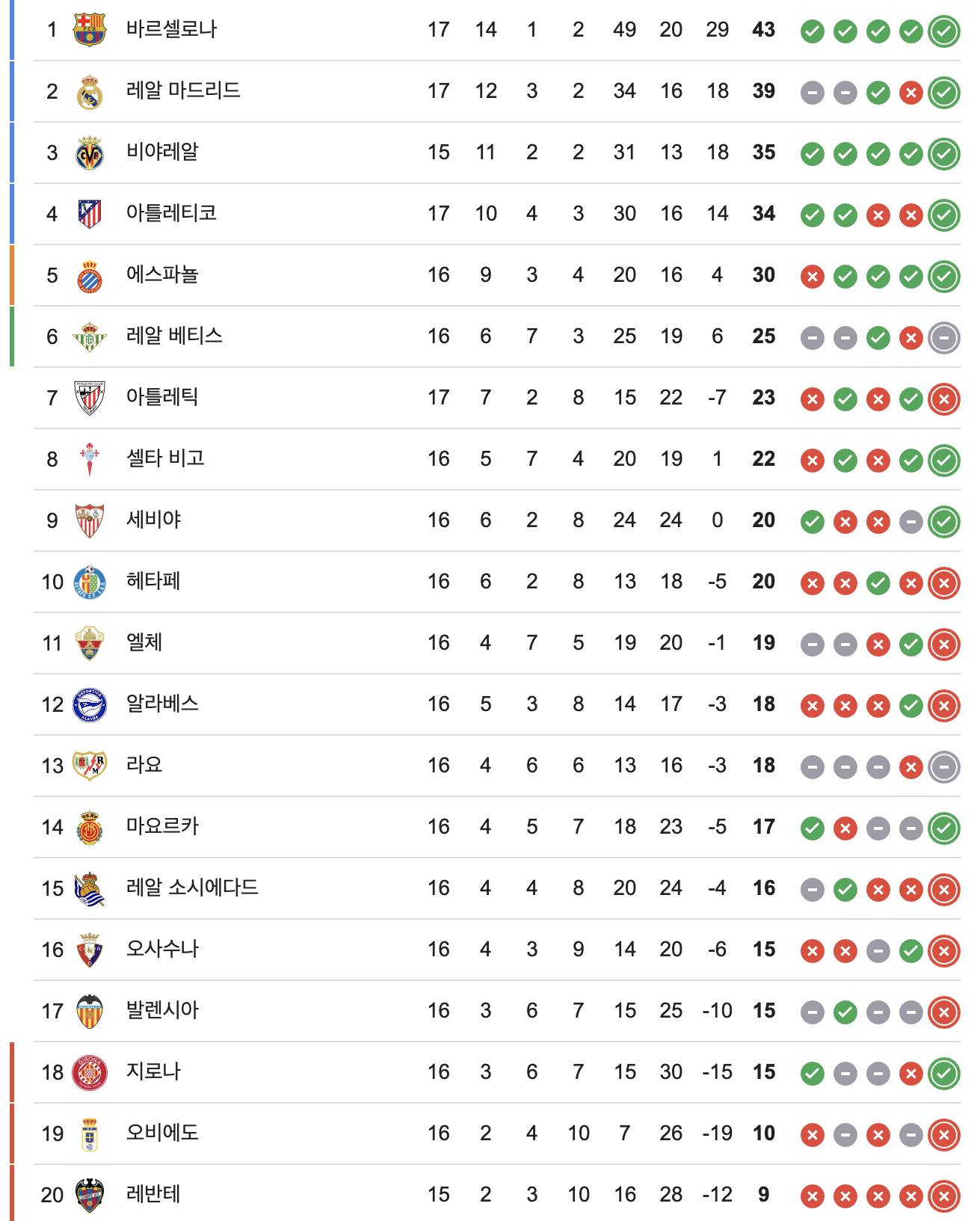
Task: Open the 레알 마드리드 team link
Action: (x=183, y=91)
